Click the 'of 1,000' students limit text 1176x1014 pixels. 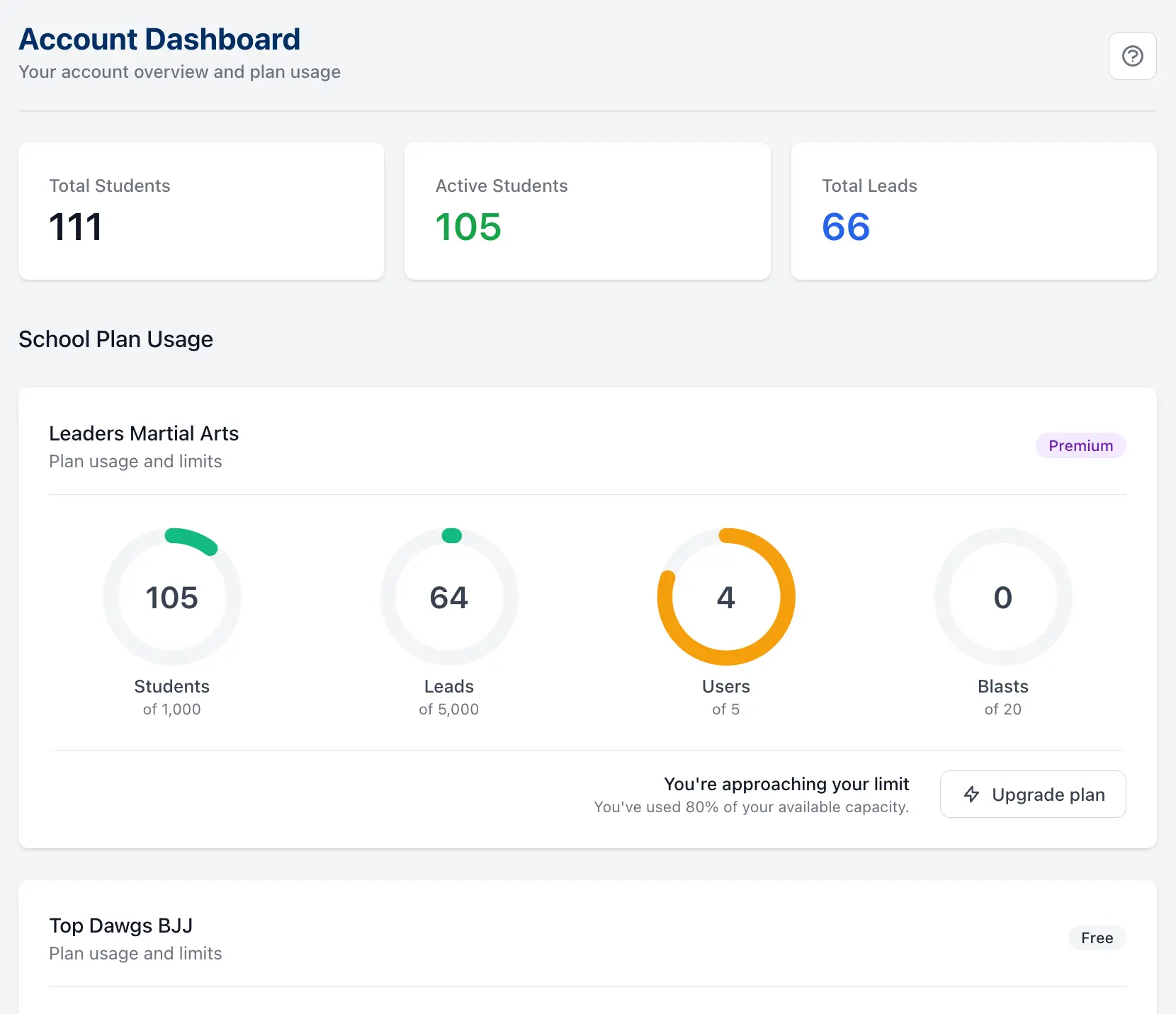point(172,710)
